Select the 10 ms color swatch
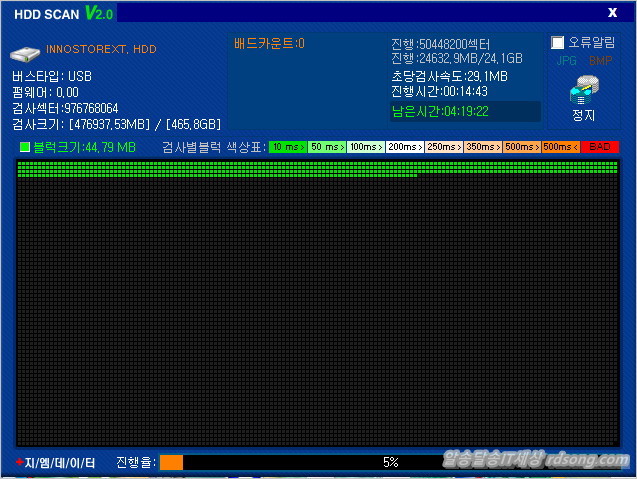The height and width of the screenshot is (479, 637). tap(288, 147)
